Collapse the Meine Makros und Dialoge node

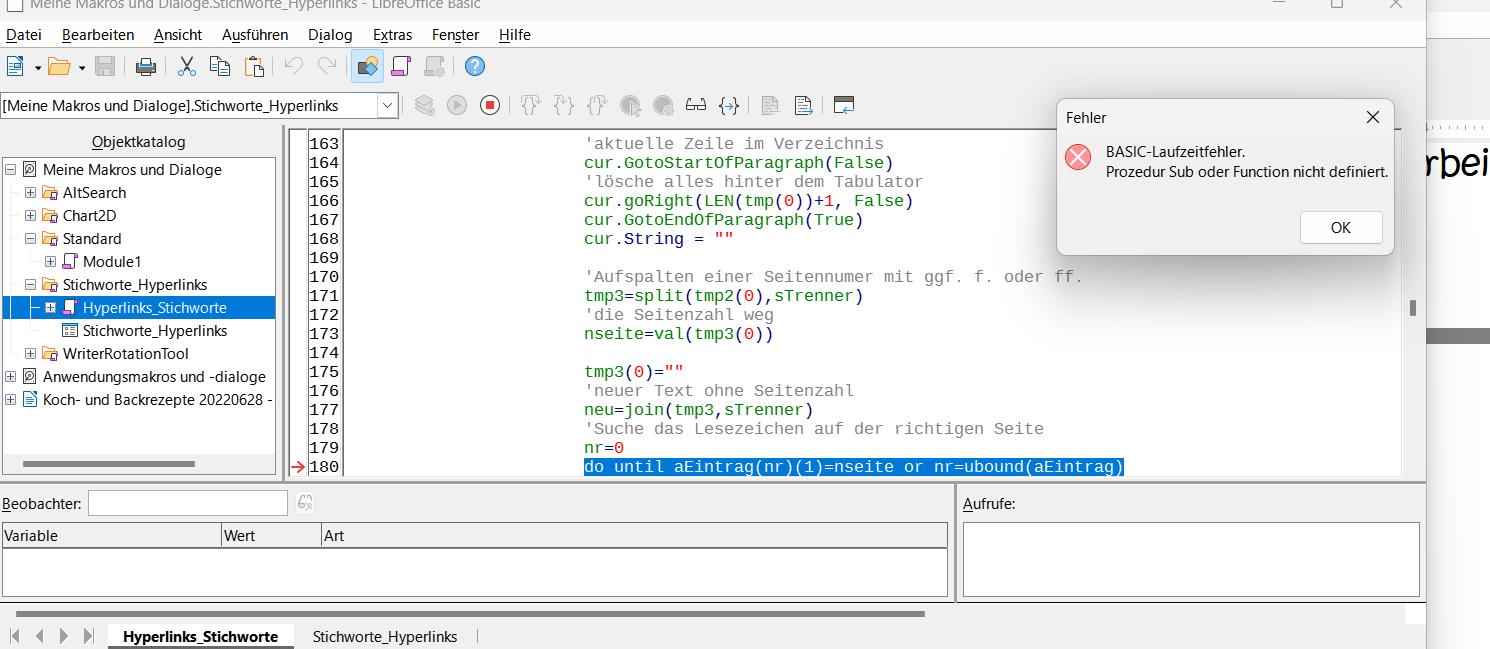click(11, 170)
